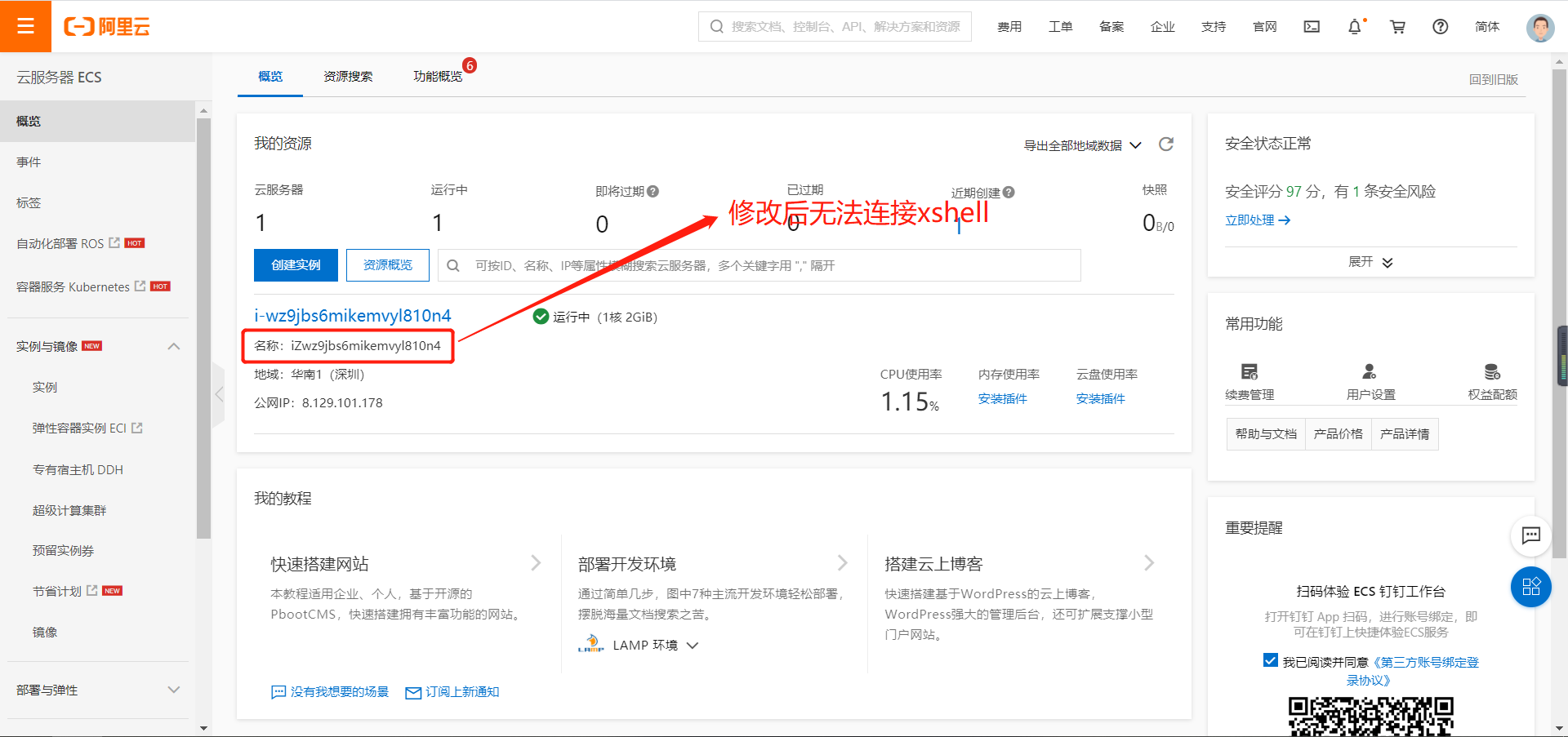Viewport: 1568px width, 737px height.
Task: Expand the security status 展开 panel
Action: coord(1370,262)
